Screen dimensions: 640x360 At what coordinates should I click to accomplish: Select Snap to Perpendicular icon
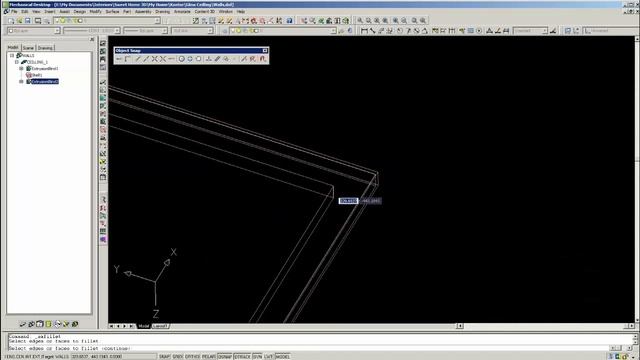209,59
